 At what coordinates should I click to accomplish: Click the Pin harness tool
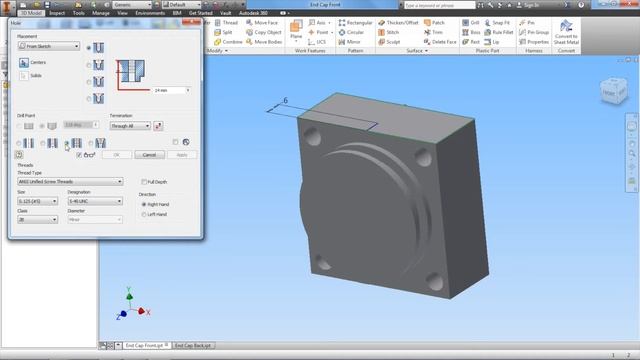tap(527, 23)
